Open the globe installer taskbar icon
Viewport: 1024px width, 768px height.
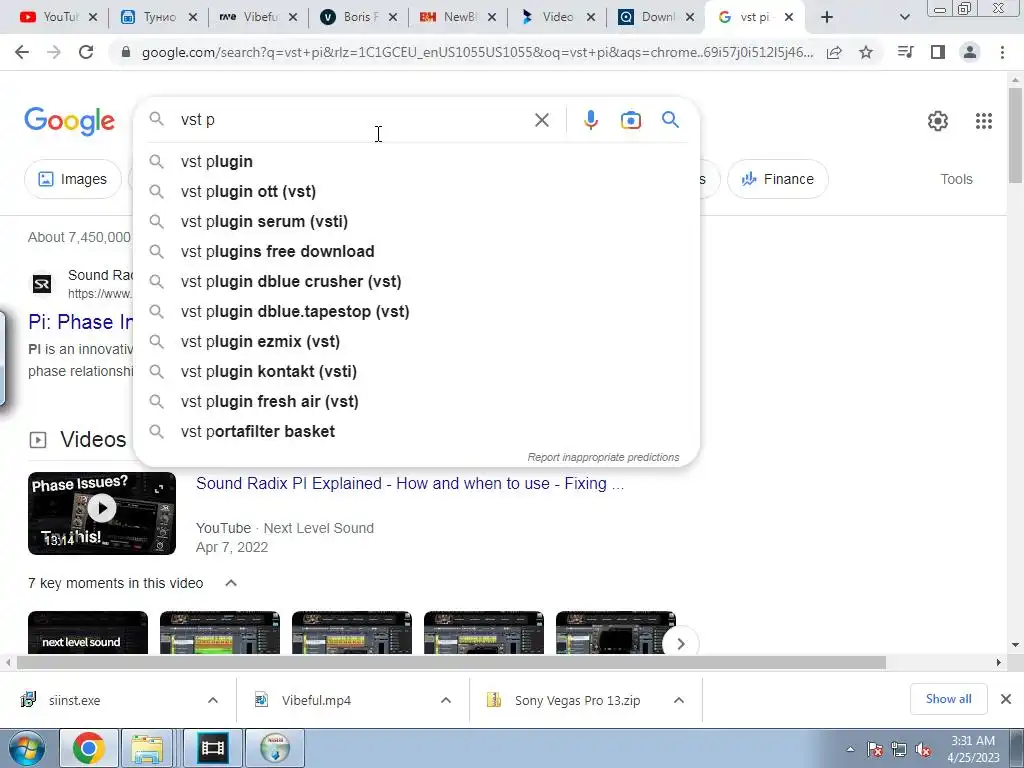click(x=275, y=748)
